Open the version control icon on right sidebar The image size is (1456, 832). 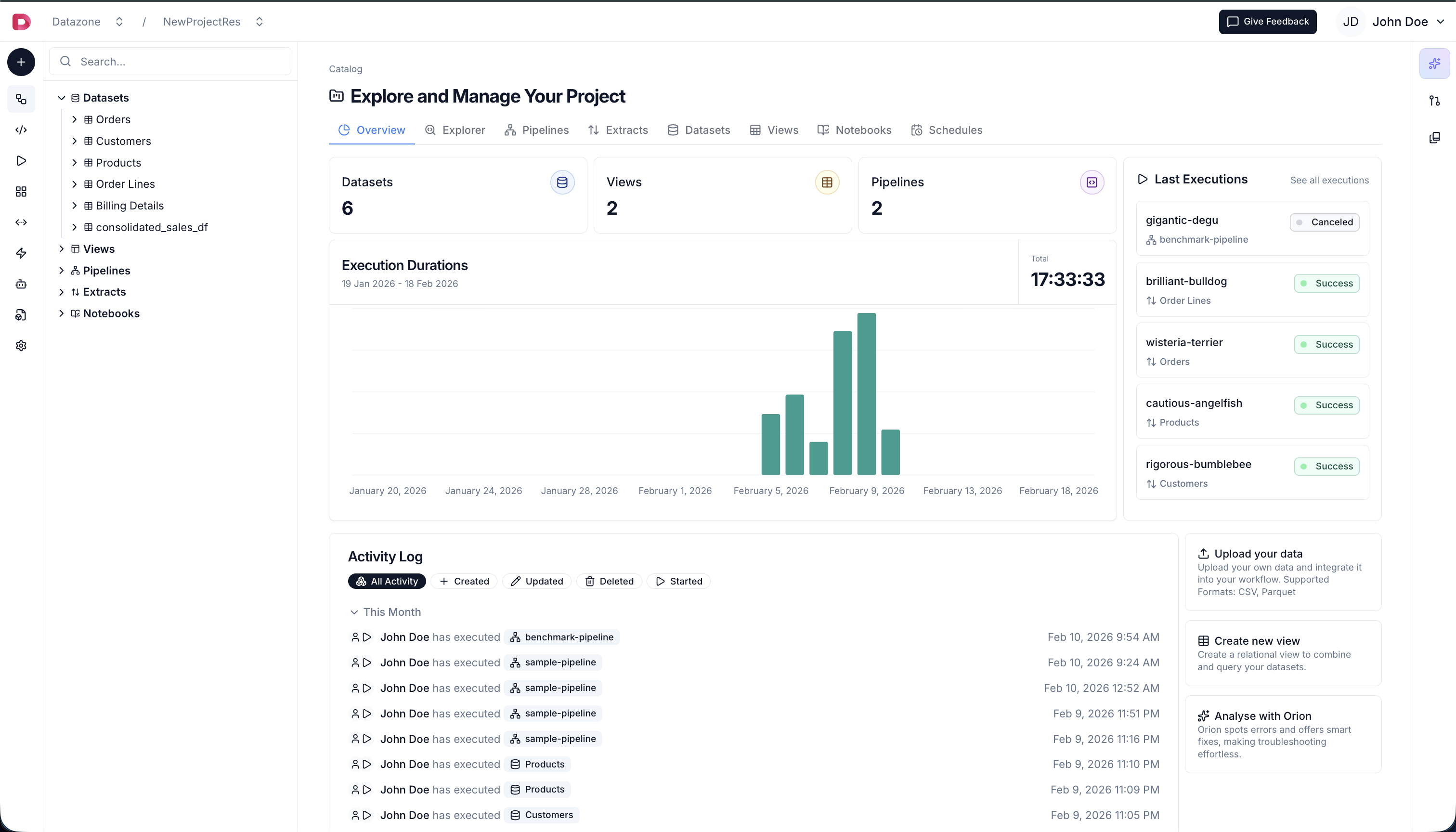[x=1435, y=101]
